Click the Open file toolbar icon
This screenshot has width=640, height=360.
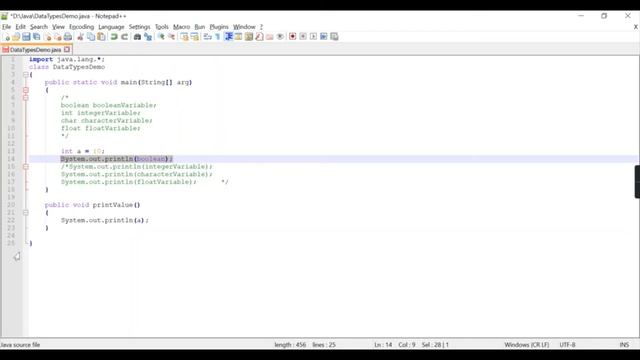(16, 37)
